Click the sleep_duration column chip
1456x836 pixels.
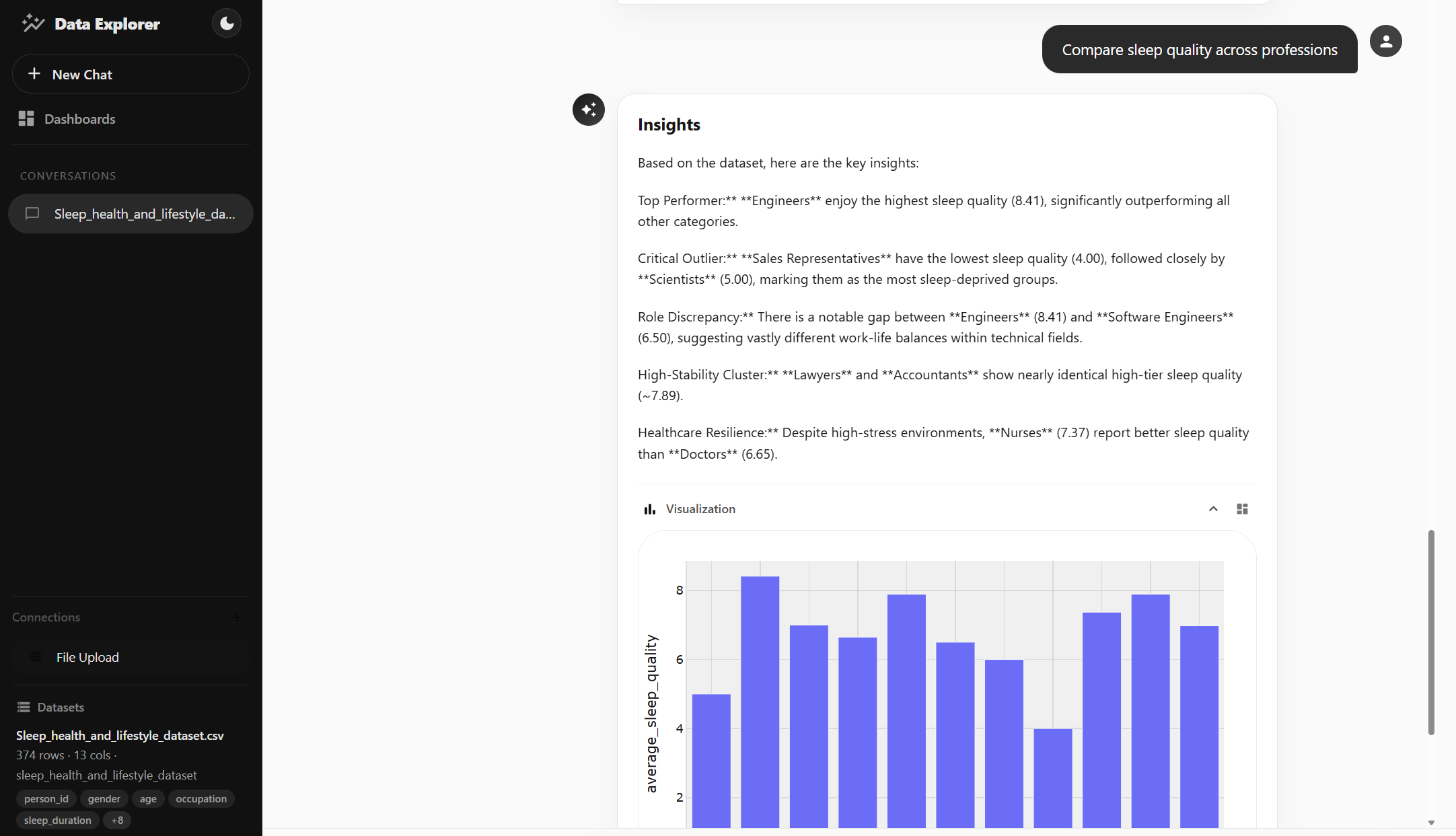57,821
